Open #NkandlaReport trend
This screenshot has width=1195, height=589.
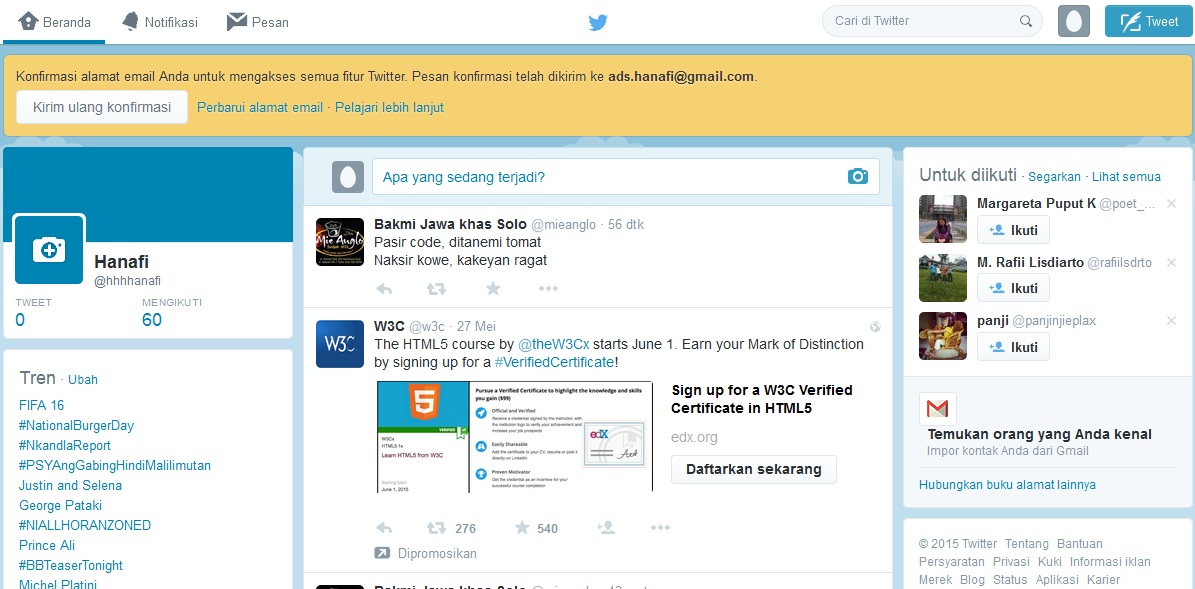tap(65, 445)
